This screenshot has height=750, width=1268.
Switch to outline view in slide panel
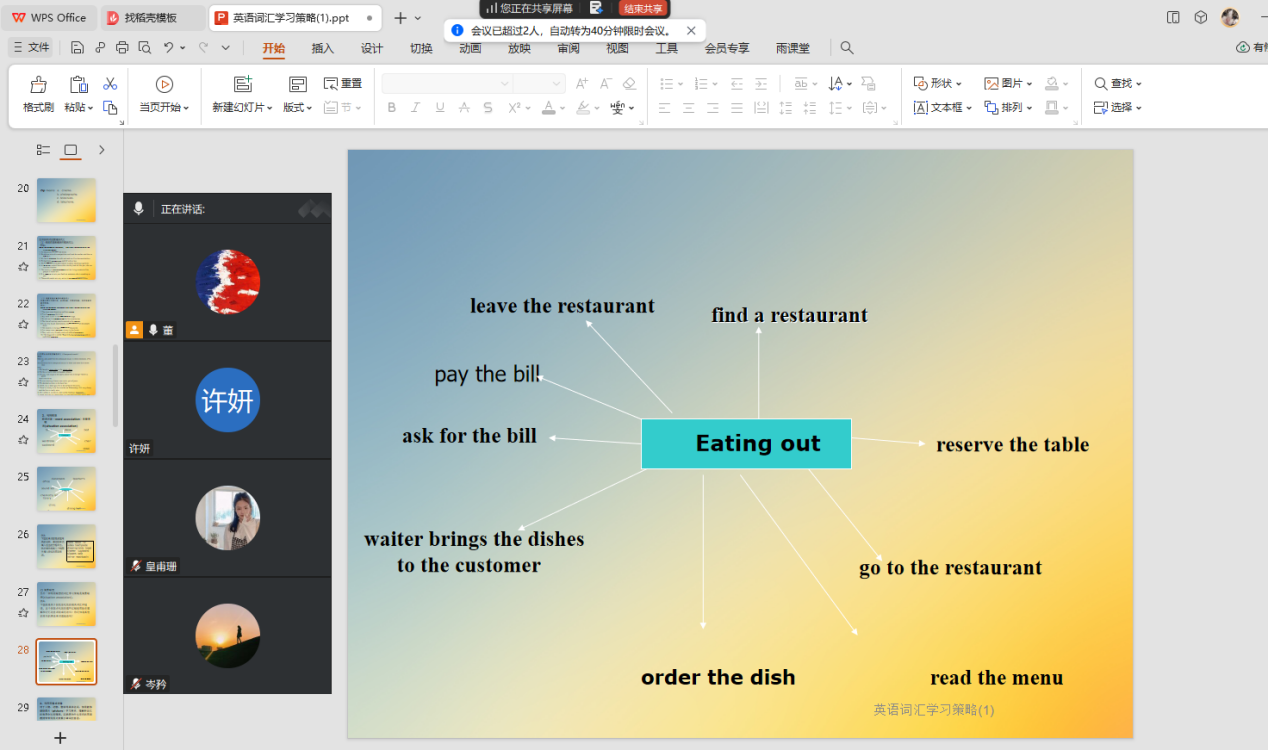(x=43, y=150)
